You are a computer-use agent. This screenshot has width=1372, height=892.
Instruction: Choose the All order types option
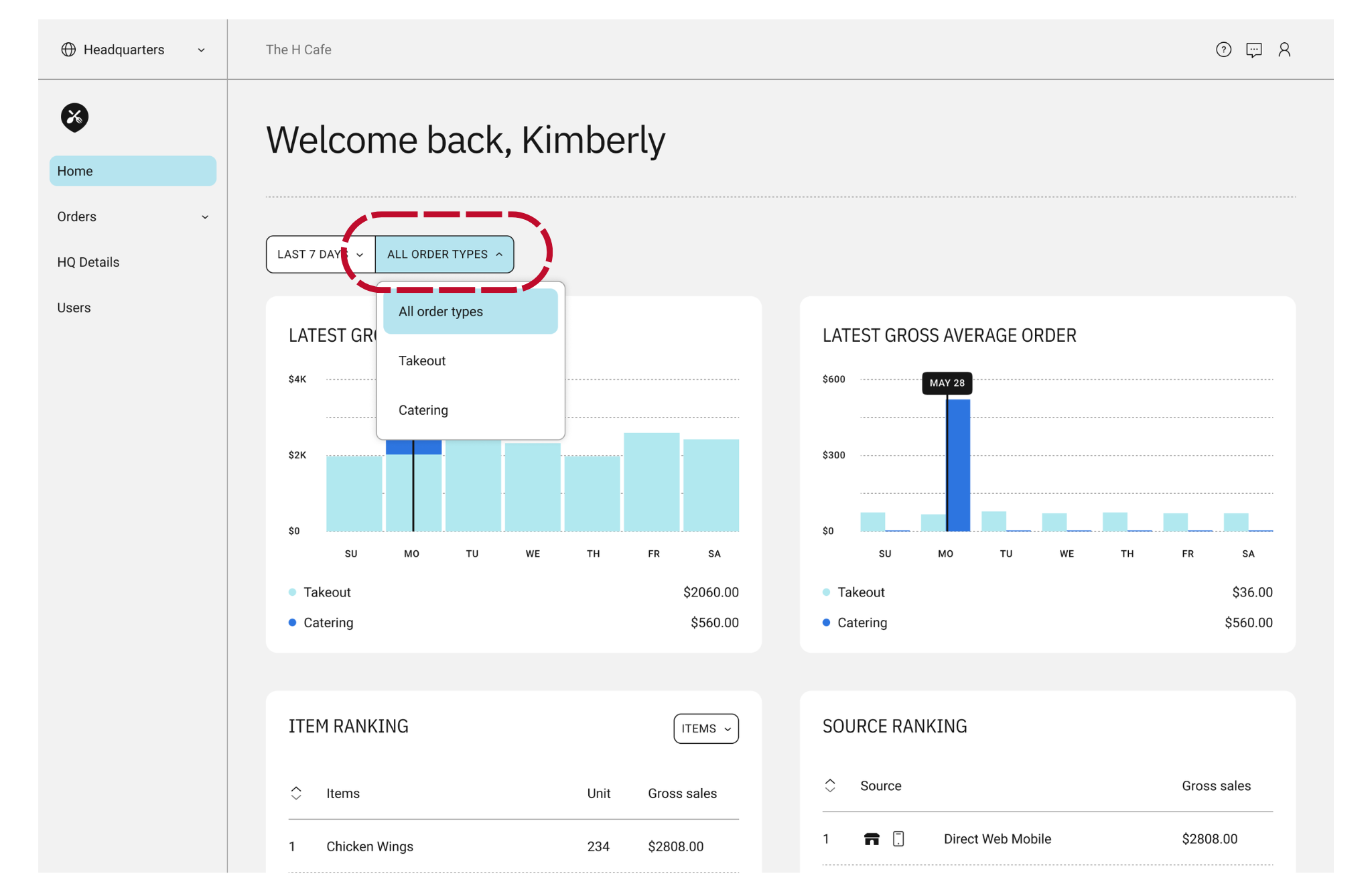[x=470, y=312]
